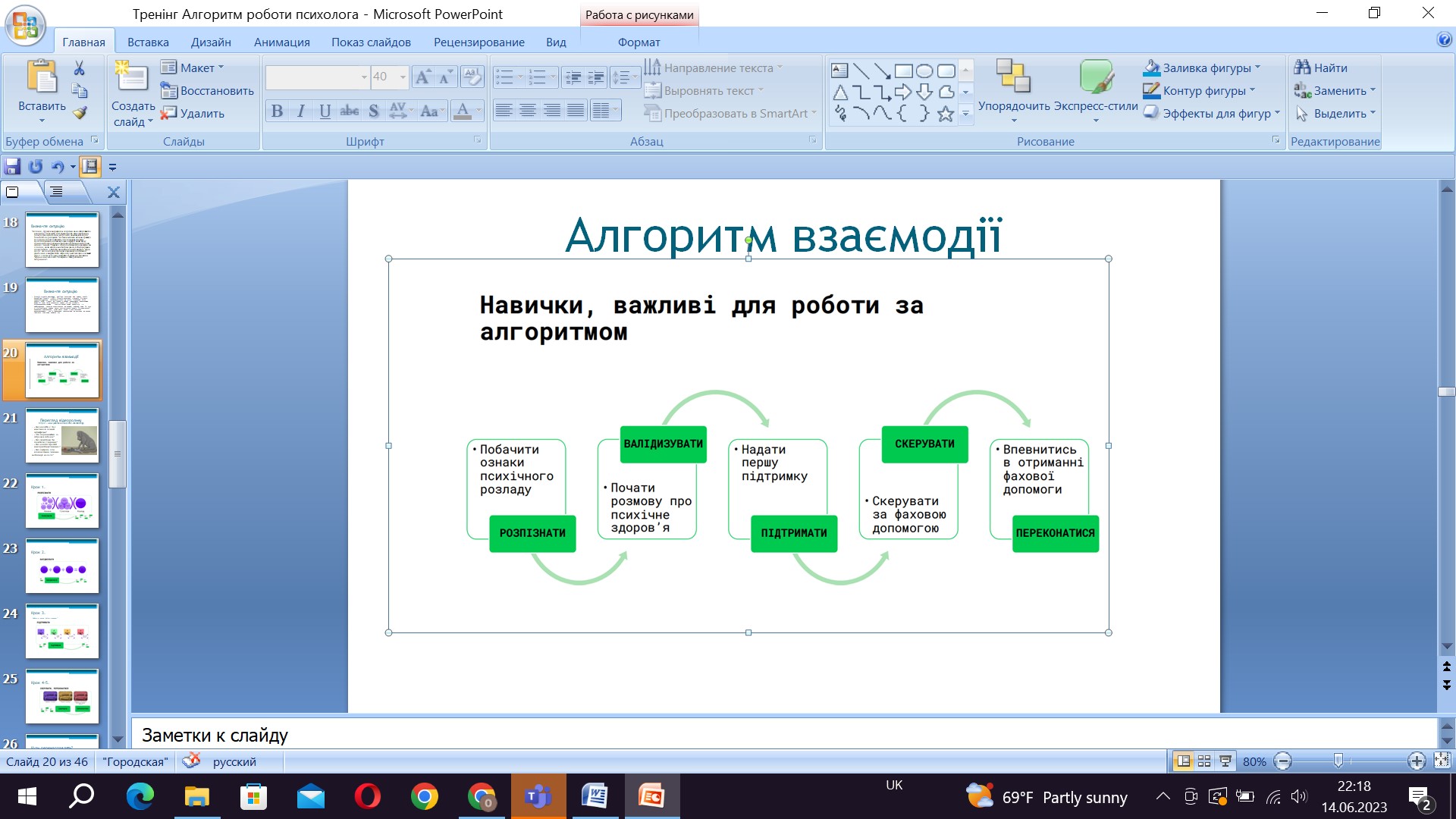Click the Format Painter brush icon
The width and height of the screenshot is (1456, 819).
pyautogui.click(x=79, y=113)
